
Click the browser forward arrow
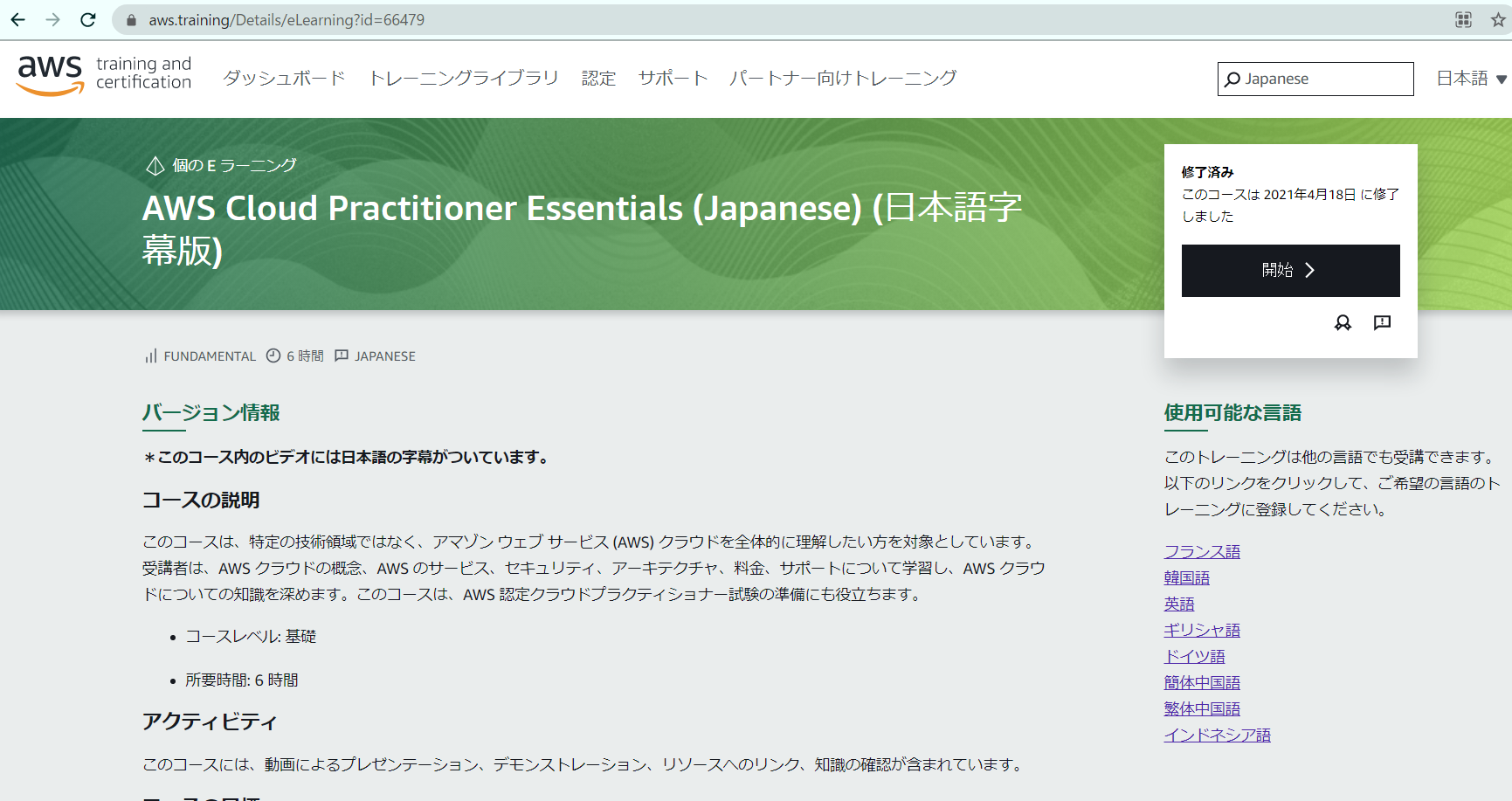pos(53,20)
